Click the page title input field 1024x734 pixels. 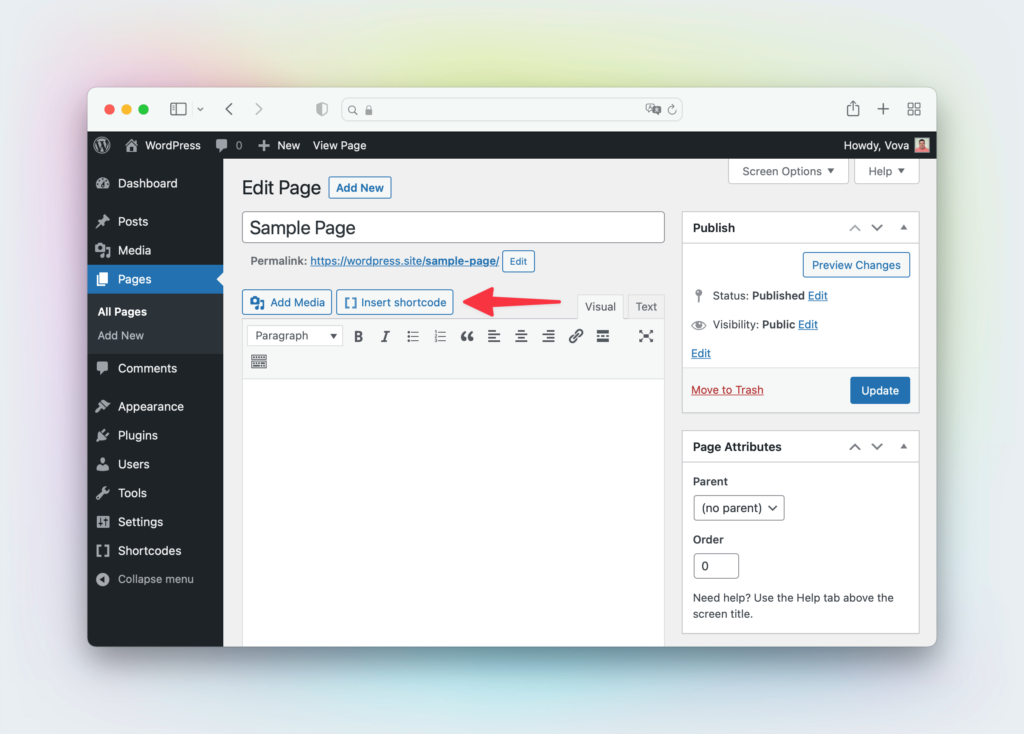point(453,228)
